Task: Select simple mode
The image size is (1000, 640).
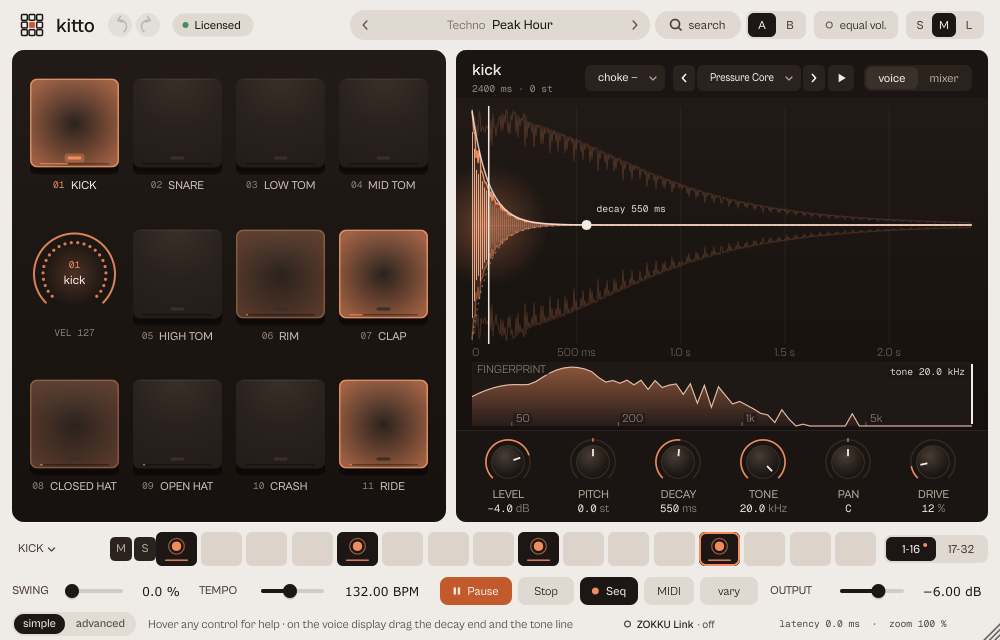Action: (40, 623)
